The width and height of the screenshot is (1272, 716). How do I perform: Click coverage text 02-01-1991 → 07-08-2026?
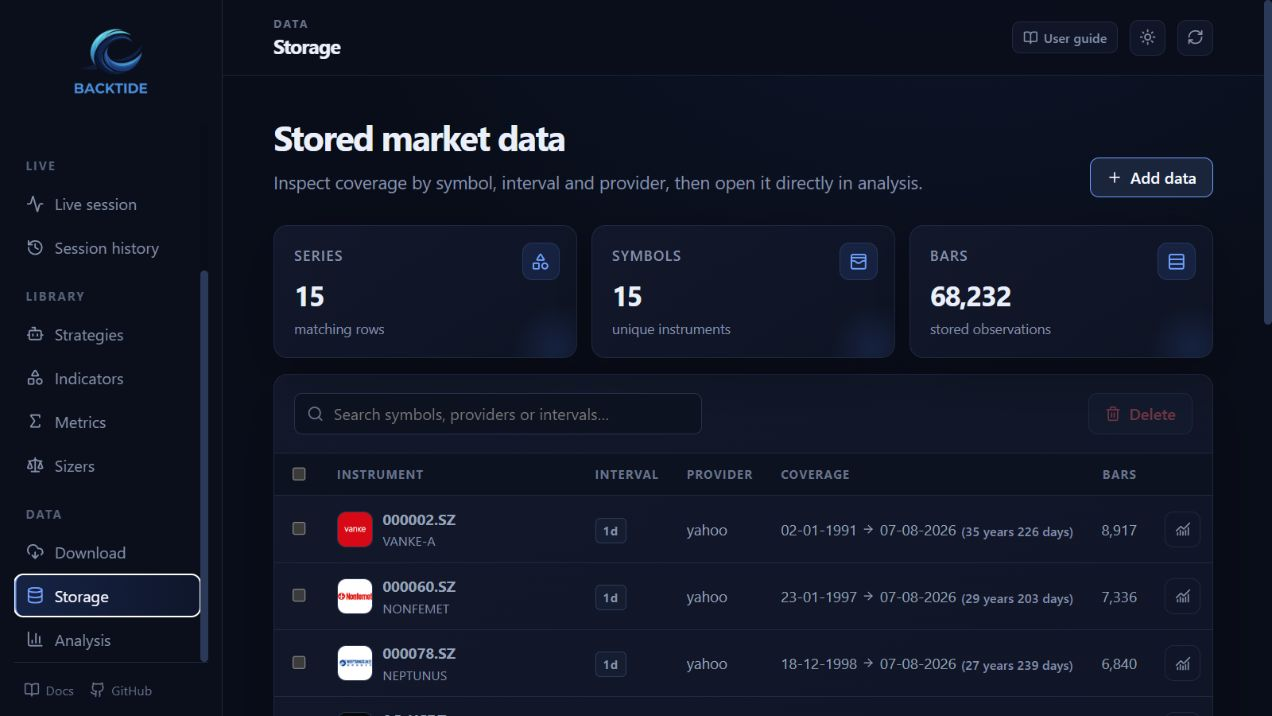(868, 530)
